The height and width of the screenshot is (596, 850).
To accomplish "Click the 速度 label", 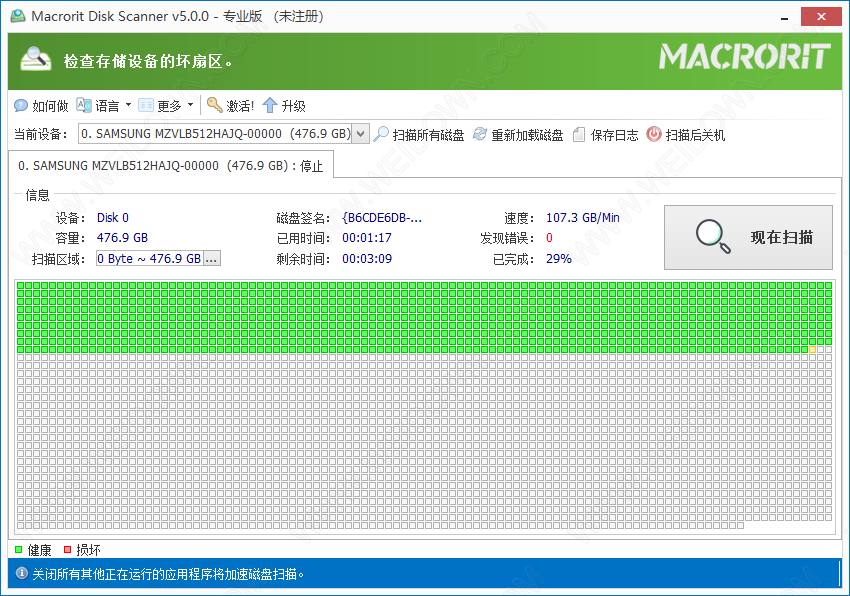I will (519, 218).
